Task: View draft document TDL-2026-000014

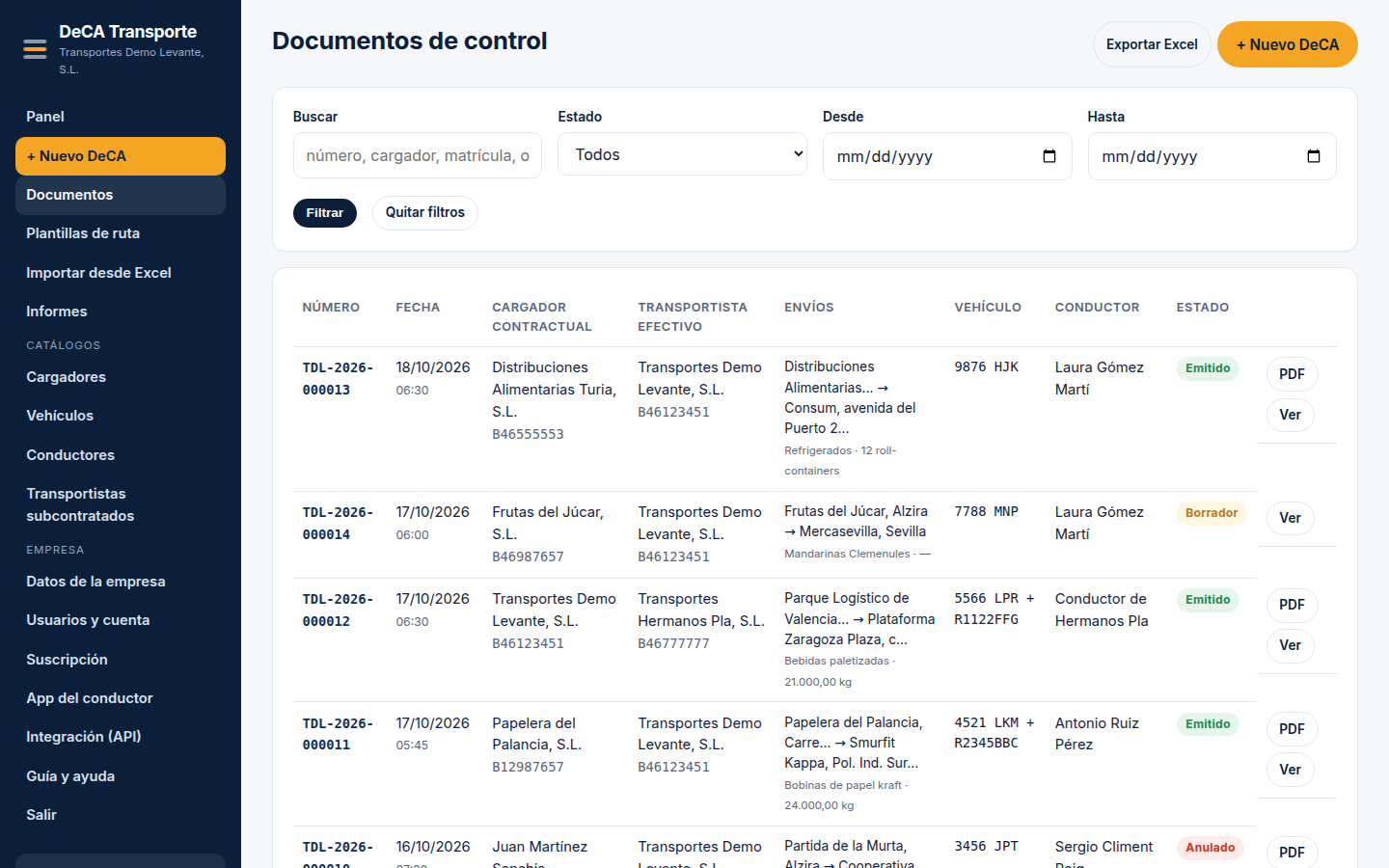Action: (1291, 518)
